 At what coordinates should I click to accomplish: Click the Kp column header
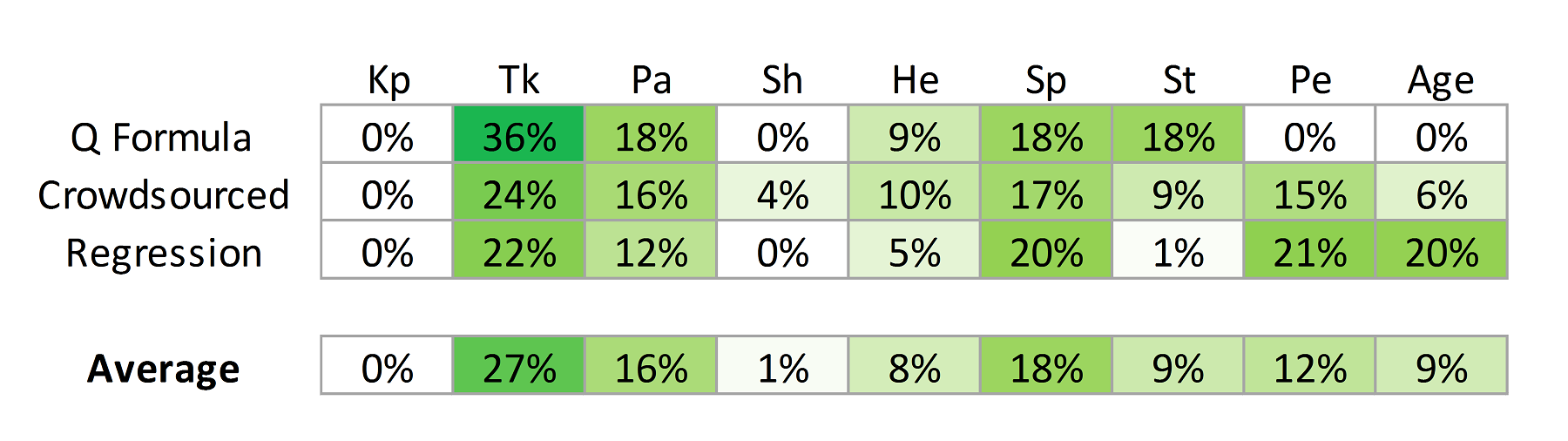(x=388, y=82)
